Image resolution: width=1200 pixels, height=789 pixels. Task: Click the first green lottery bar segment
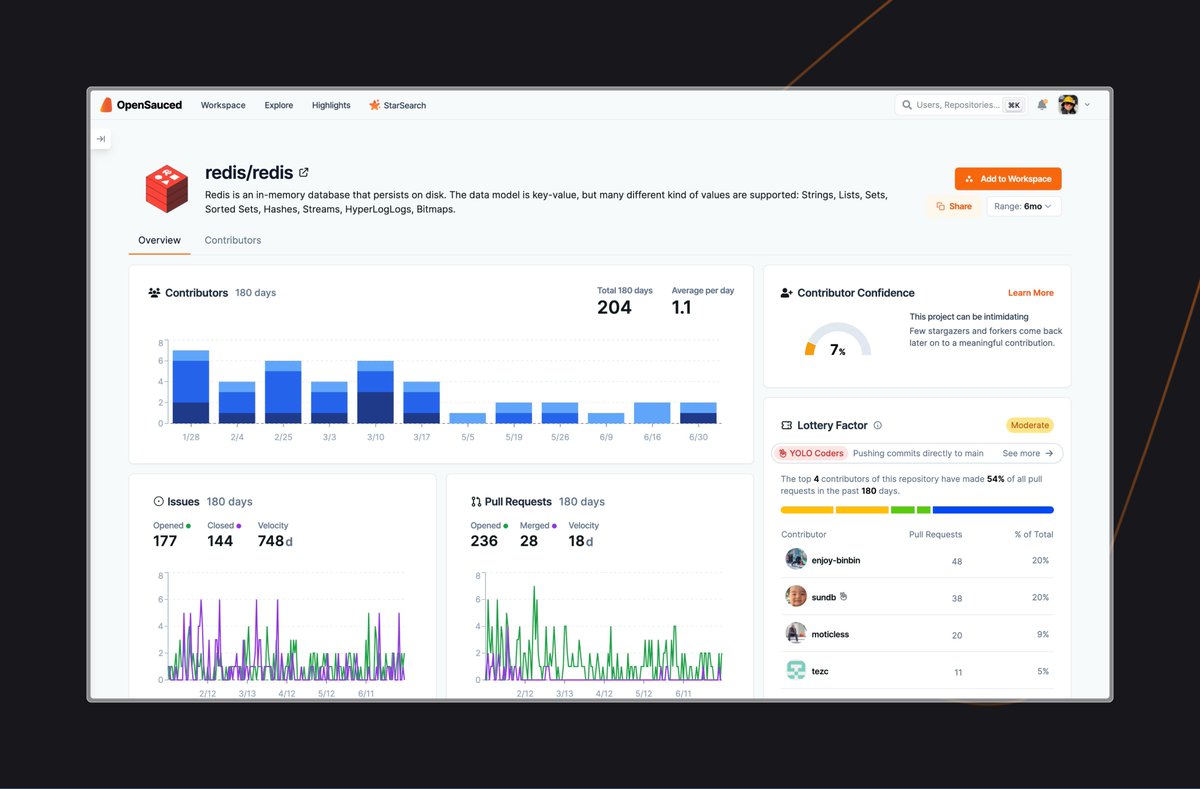click(902, 510)
